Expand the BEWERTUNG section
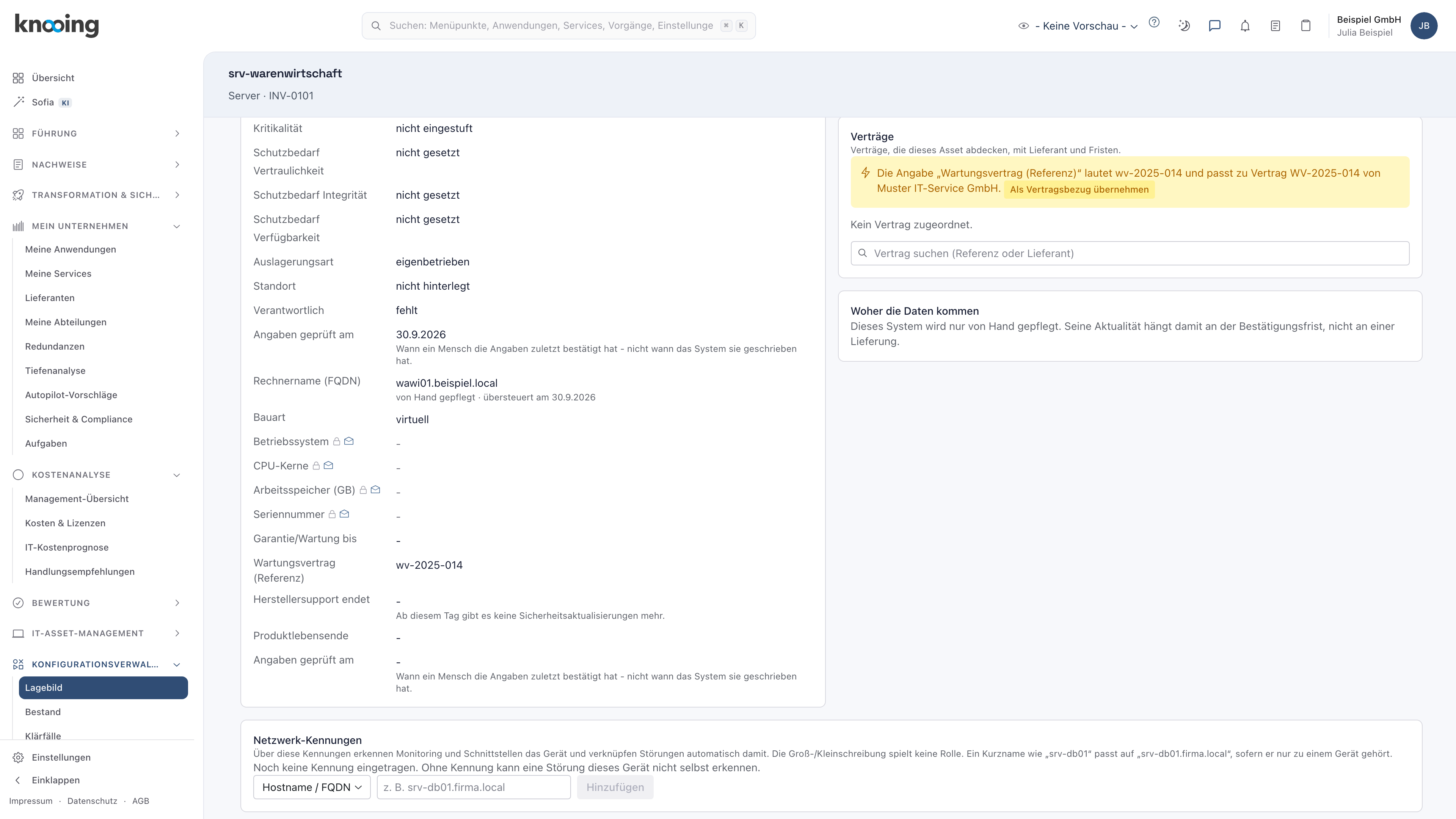The image size is (1456, 819). pos(97,602)
